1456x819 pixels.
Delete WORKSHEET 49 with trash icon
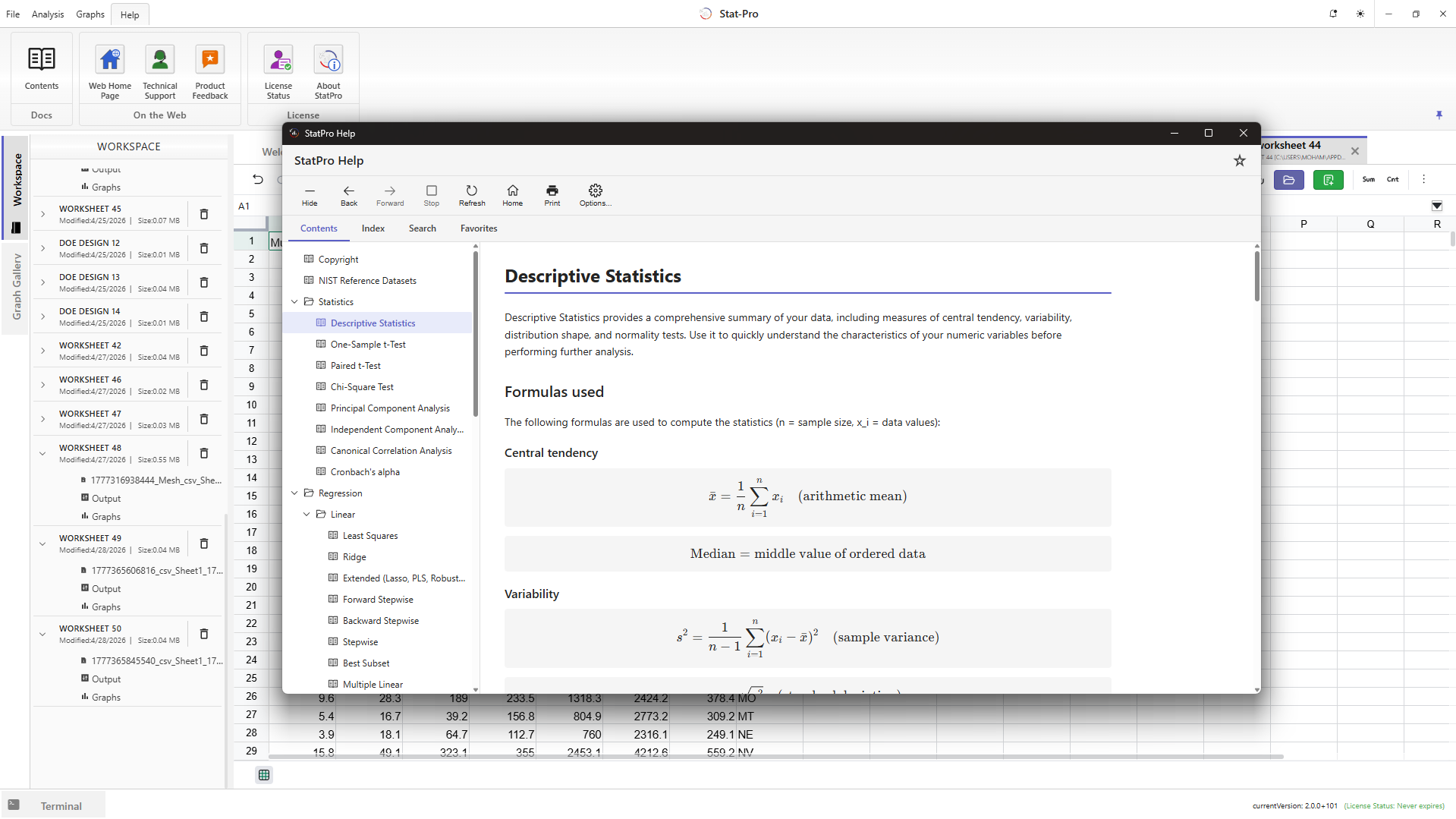pos(204,543)
